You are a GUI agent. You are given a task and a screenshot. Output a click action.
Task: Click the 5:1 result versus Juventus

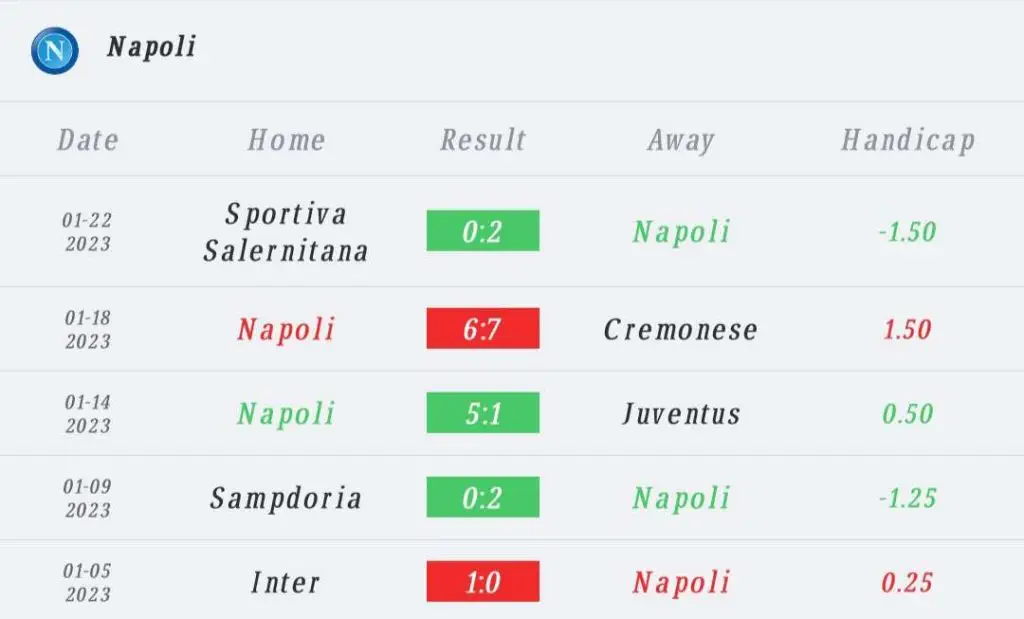point(483,413)
